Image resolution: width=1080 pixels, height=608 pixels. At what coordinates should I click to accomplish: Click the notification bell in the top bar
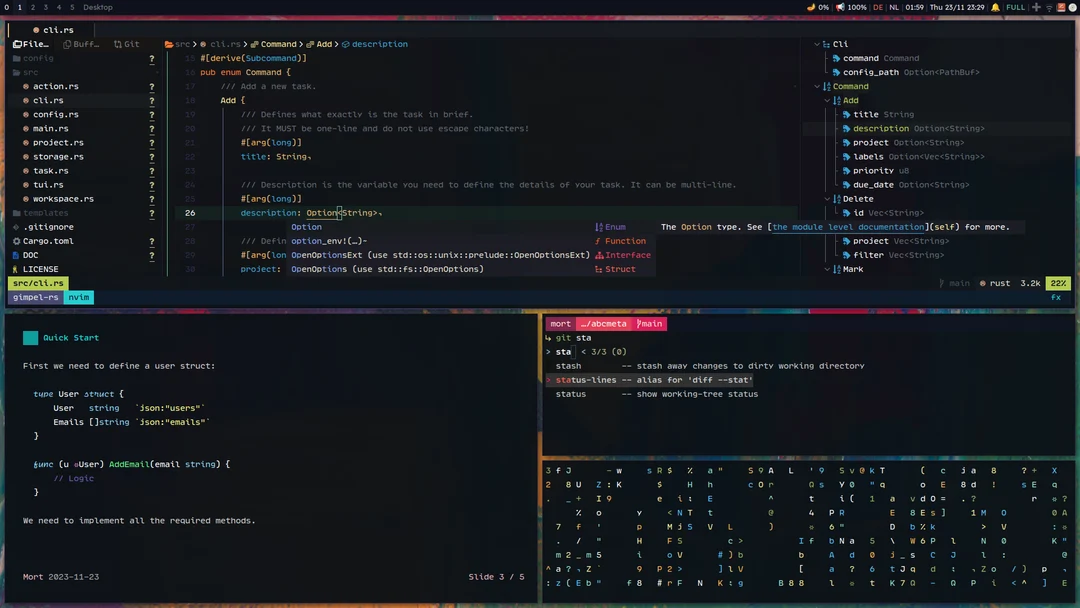(995, 7)
